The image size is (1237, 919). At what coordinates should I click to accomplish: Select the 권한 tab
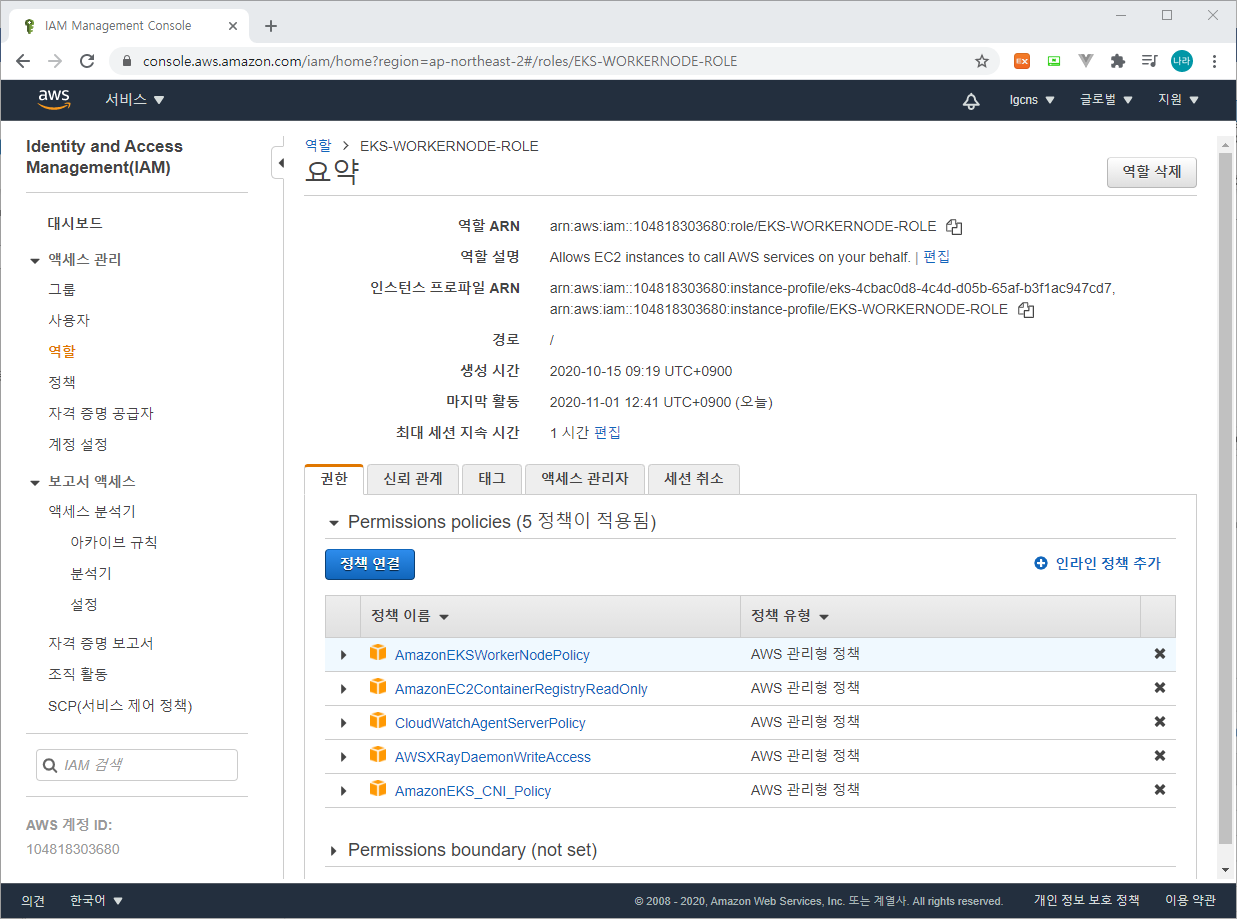[334, 479]
